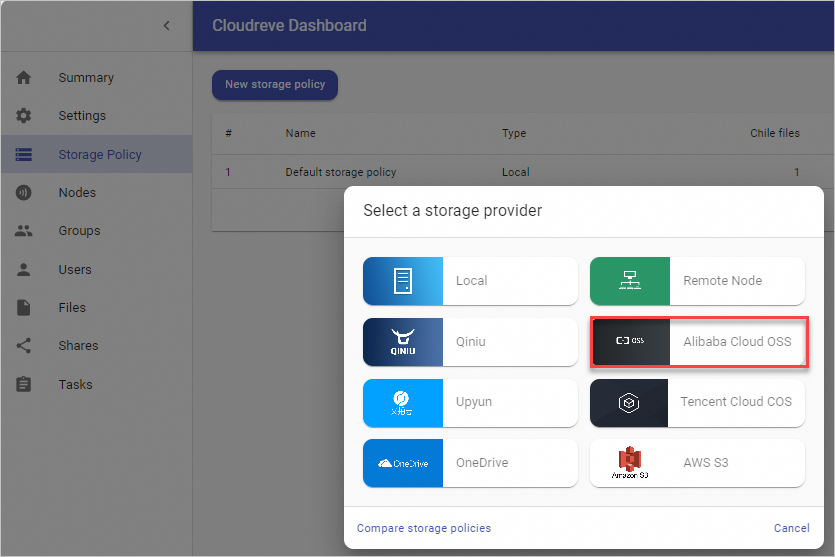The width and height of the screenshot is (835, 557).
Task: Choose the Local provider label
Action: click(x=471, y=281)
